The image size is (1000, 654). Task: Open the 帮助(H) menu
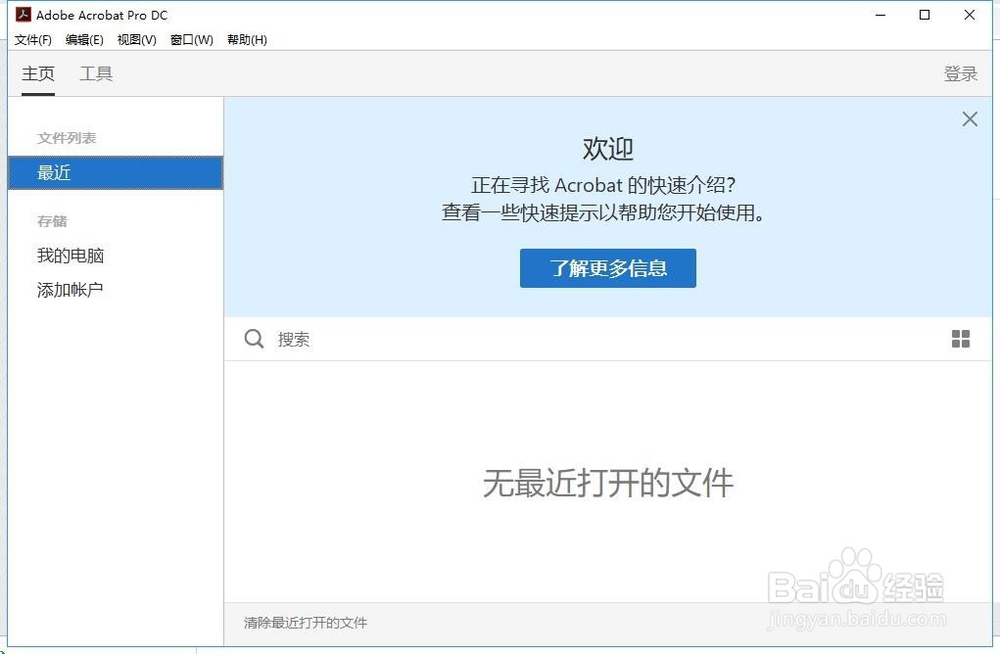(x=247, y=40)
